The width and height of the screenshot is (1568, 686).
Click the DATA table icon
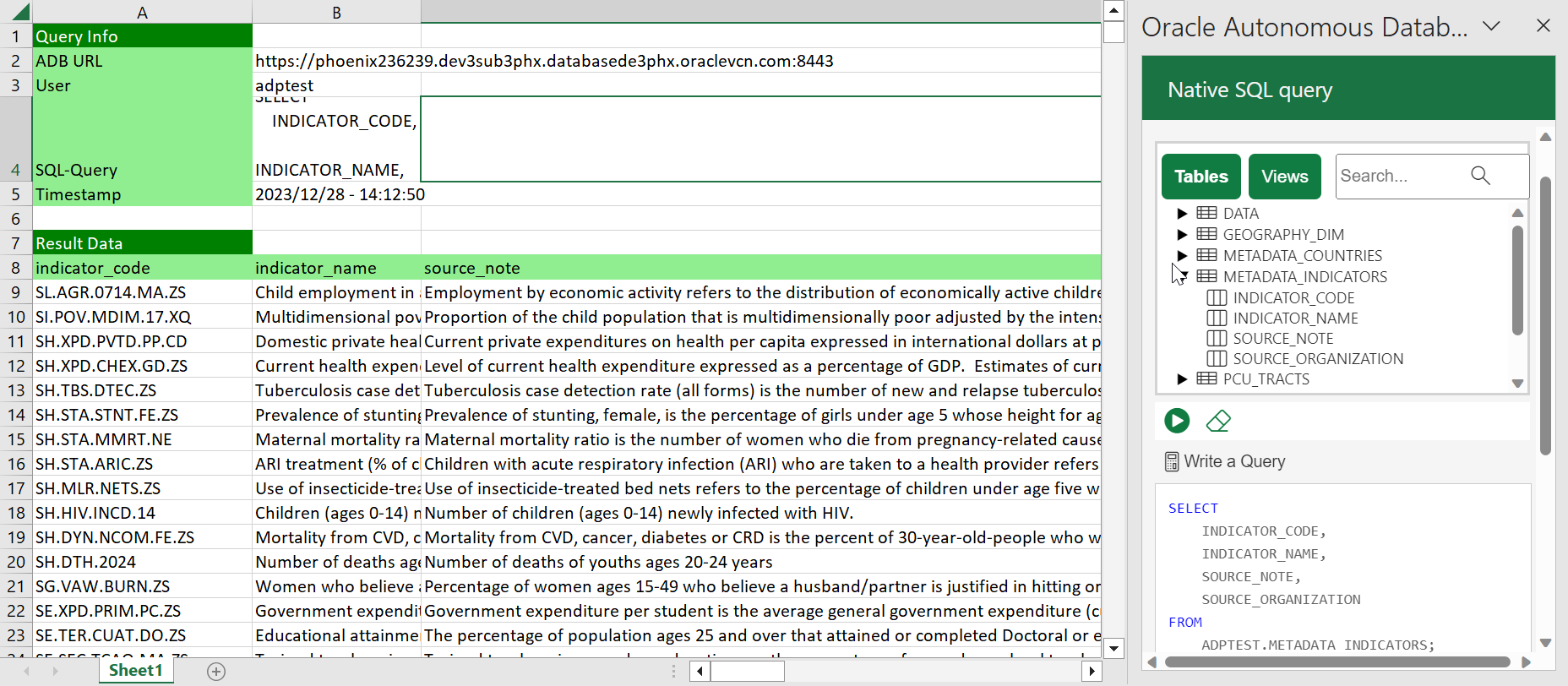tap(1207, 213)
